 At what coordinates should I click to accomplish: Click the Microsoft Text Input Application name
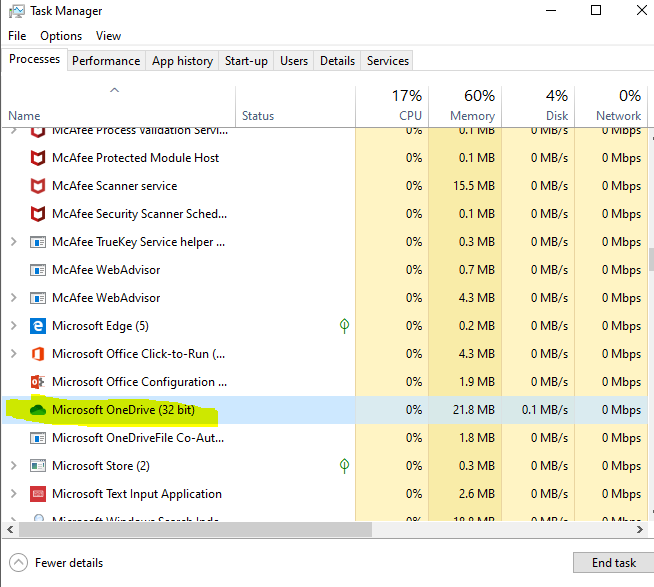[137, 494]
